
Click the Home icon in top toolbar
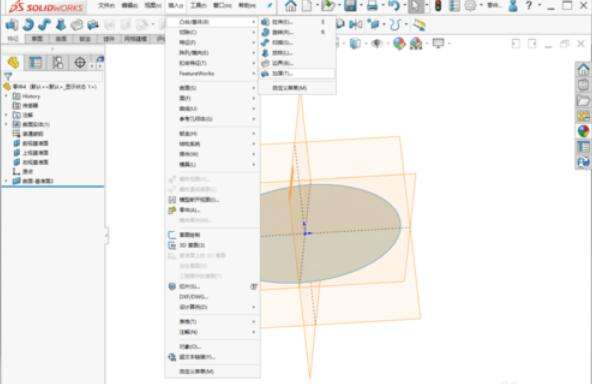(x=290, y=6)
